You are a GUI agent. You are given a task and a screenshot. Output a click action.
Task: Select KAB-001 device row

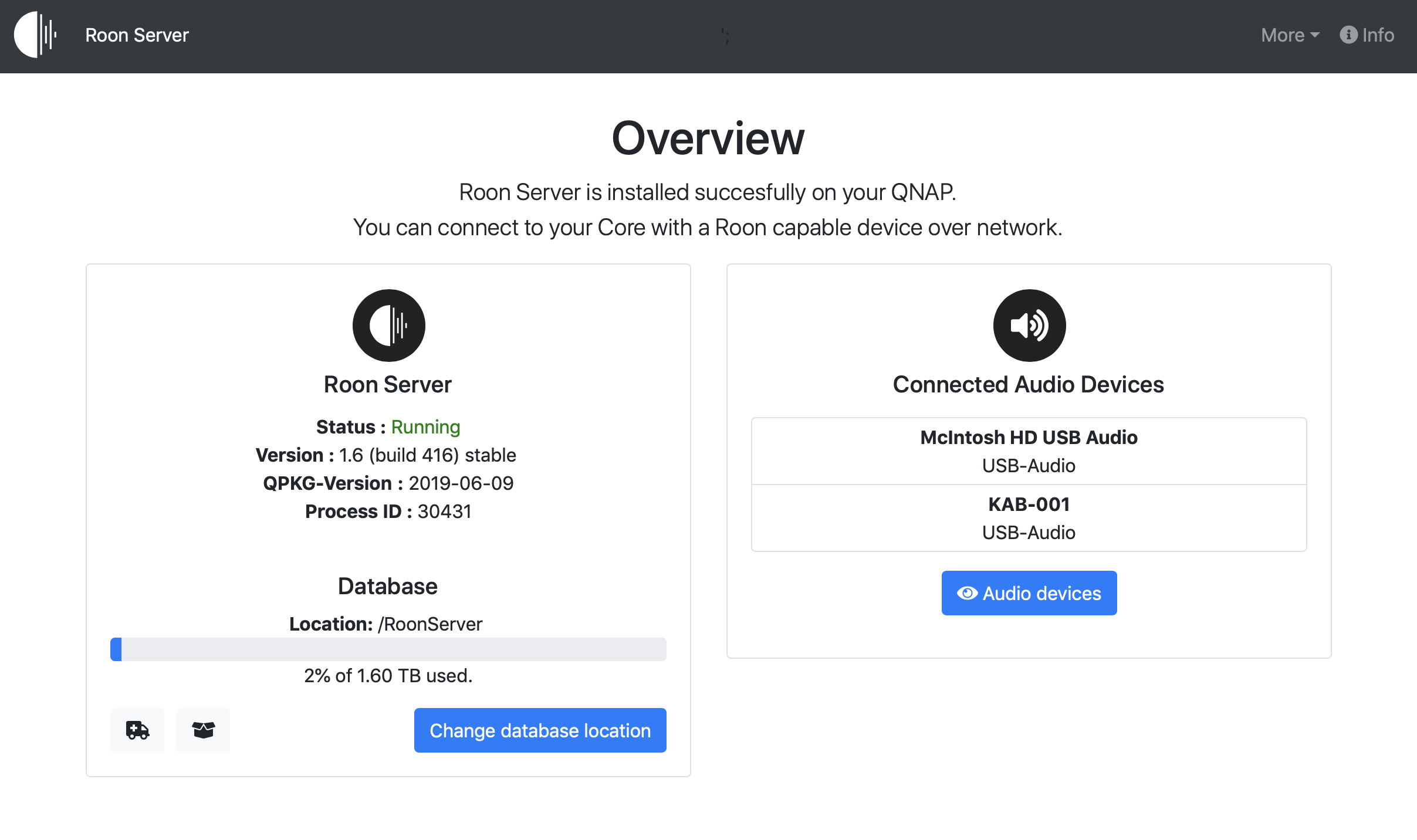(1029, 518)
